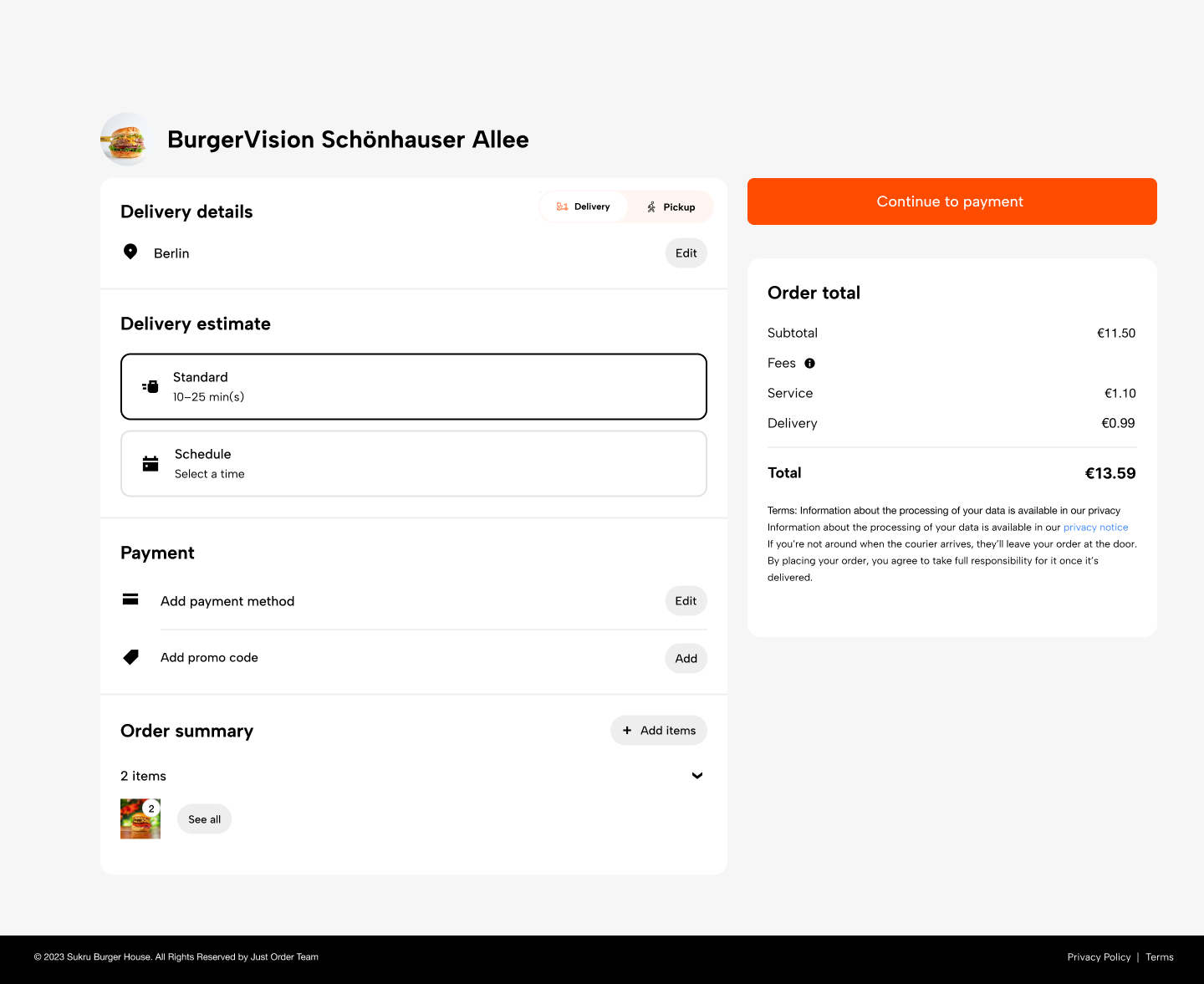Edit the Berlin delivery address
Image resolution: width=1204 pixels, height=984 pixels.
pyautogui.click(x=686, y=253)
